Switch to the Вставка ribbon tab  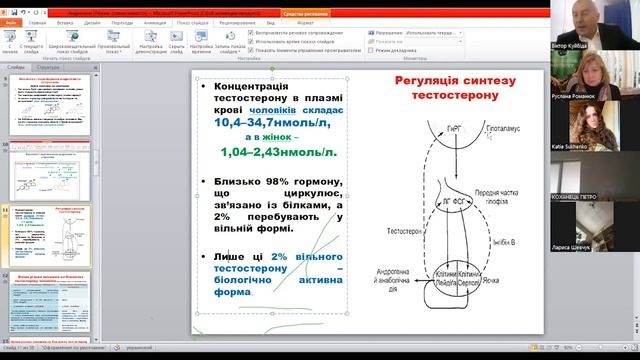(x=65, y=23)
